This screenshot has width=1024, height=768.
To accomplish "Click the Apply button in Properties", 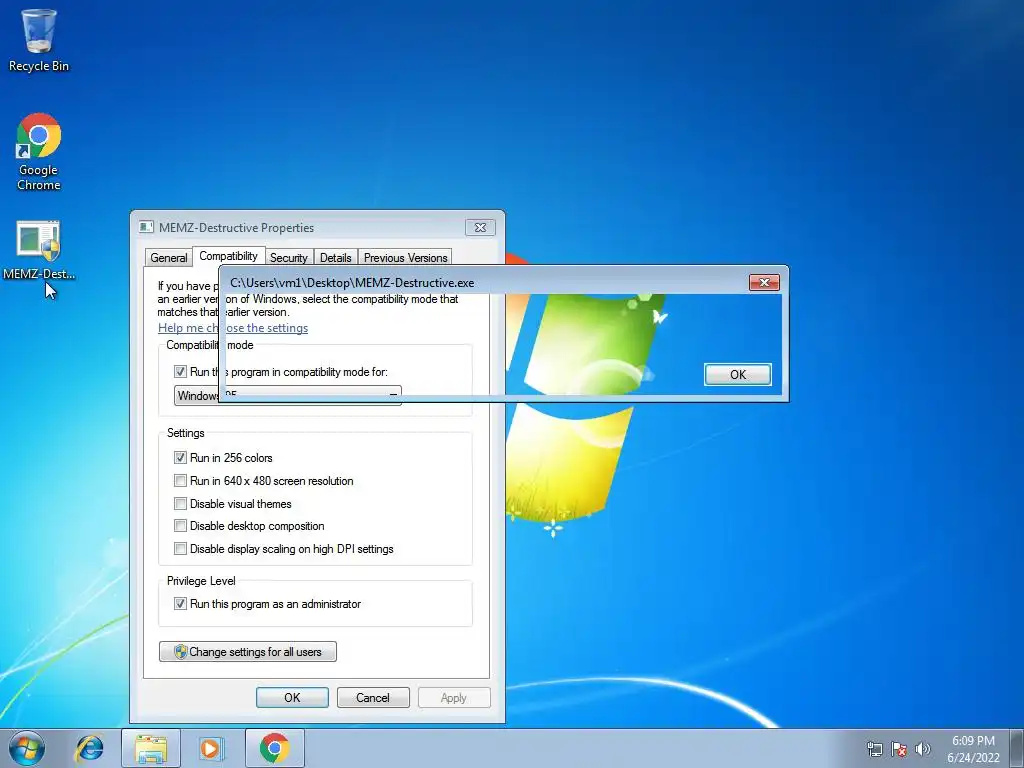I will coord(454,697).
